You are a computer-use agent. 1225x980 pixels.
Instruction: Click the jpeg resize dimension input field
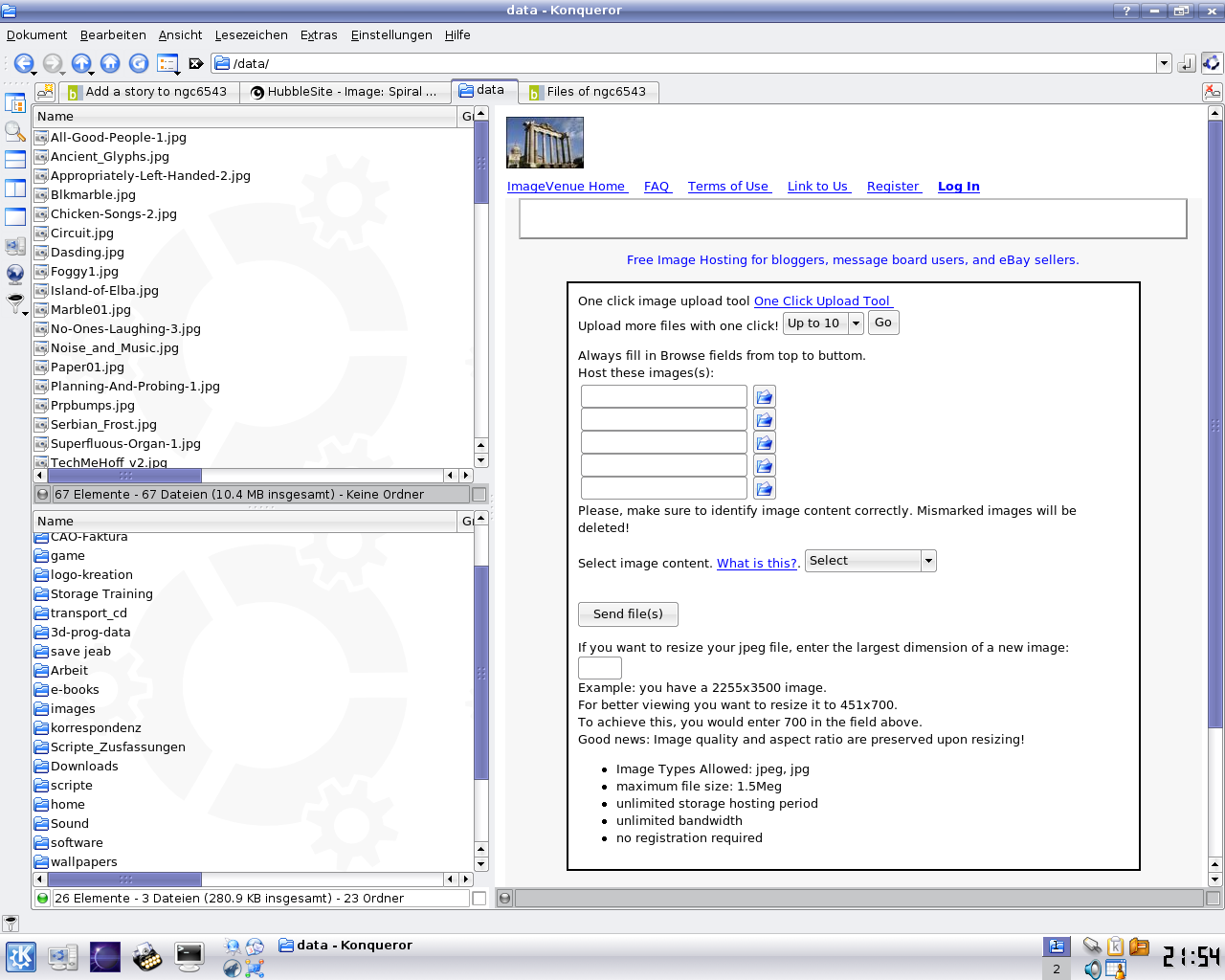pyautogui.click(x=600, y=668)
